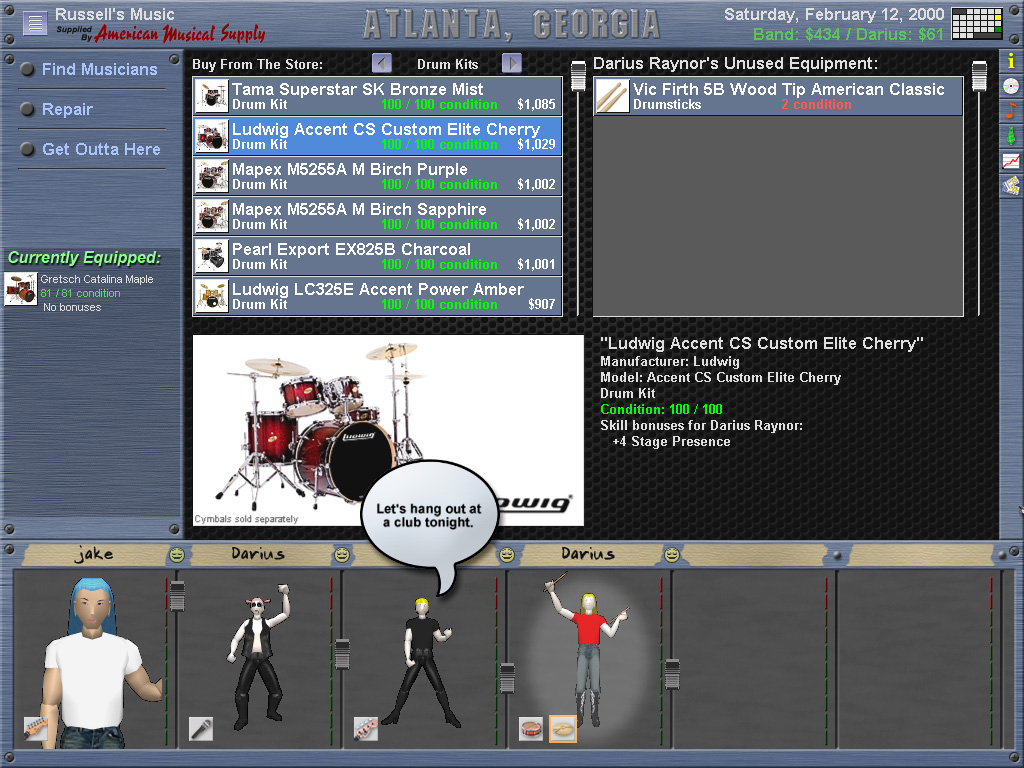Select Mapex M5255A M Birch Sapphire kit
This screenshot has height=768, width=1024.
point(377,216)
